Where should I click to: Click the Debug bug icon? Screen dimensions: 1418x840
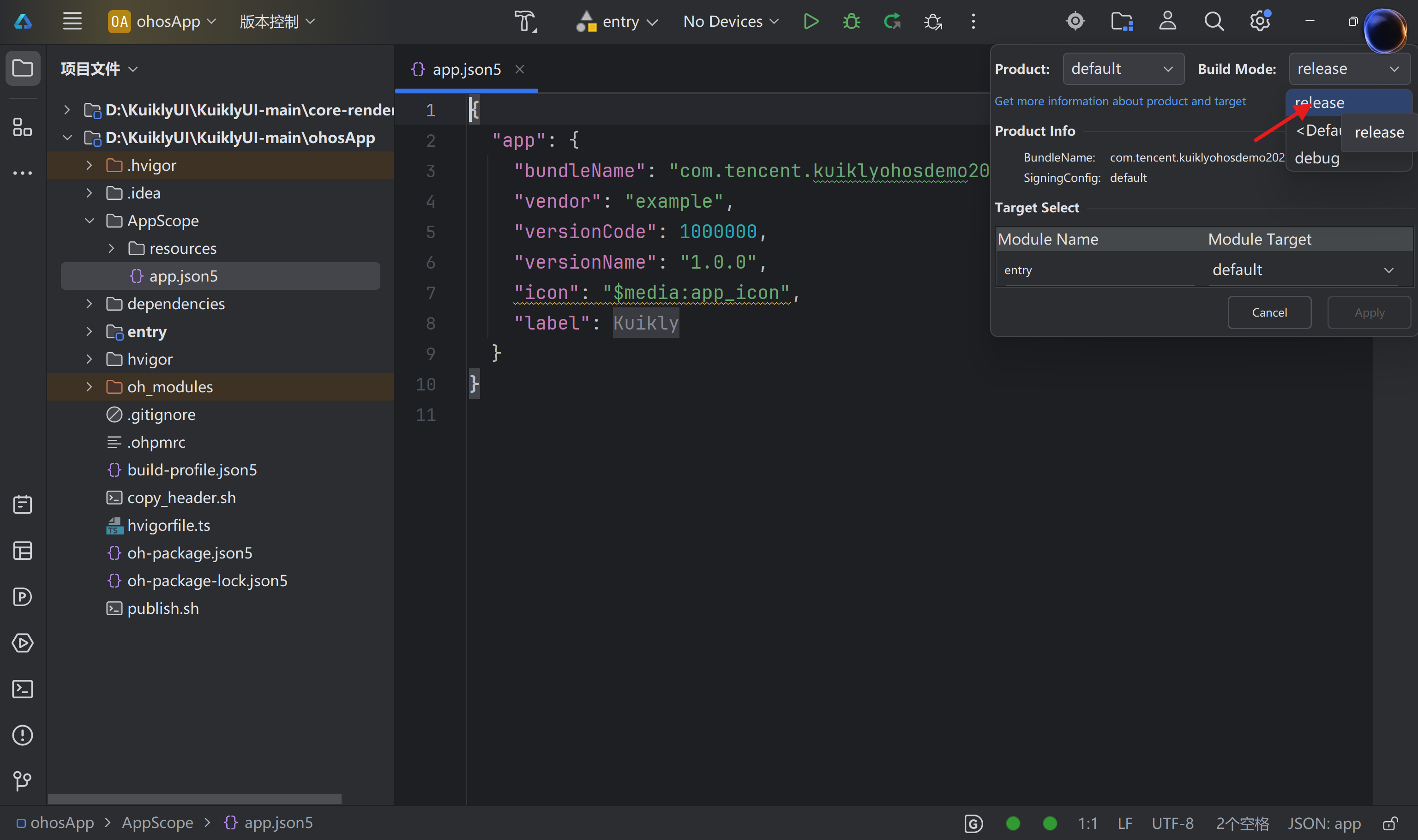(851, 22)
